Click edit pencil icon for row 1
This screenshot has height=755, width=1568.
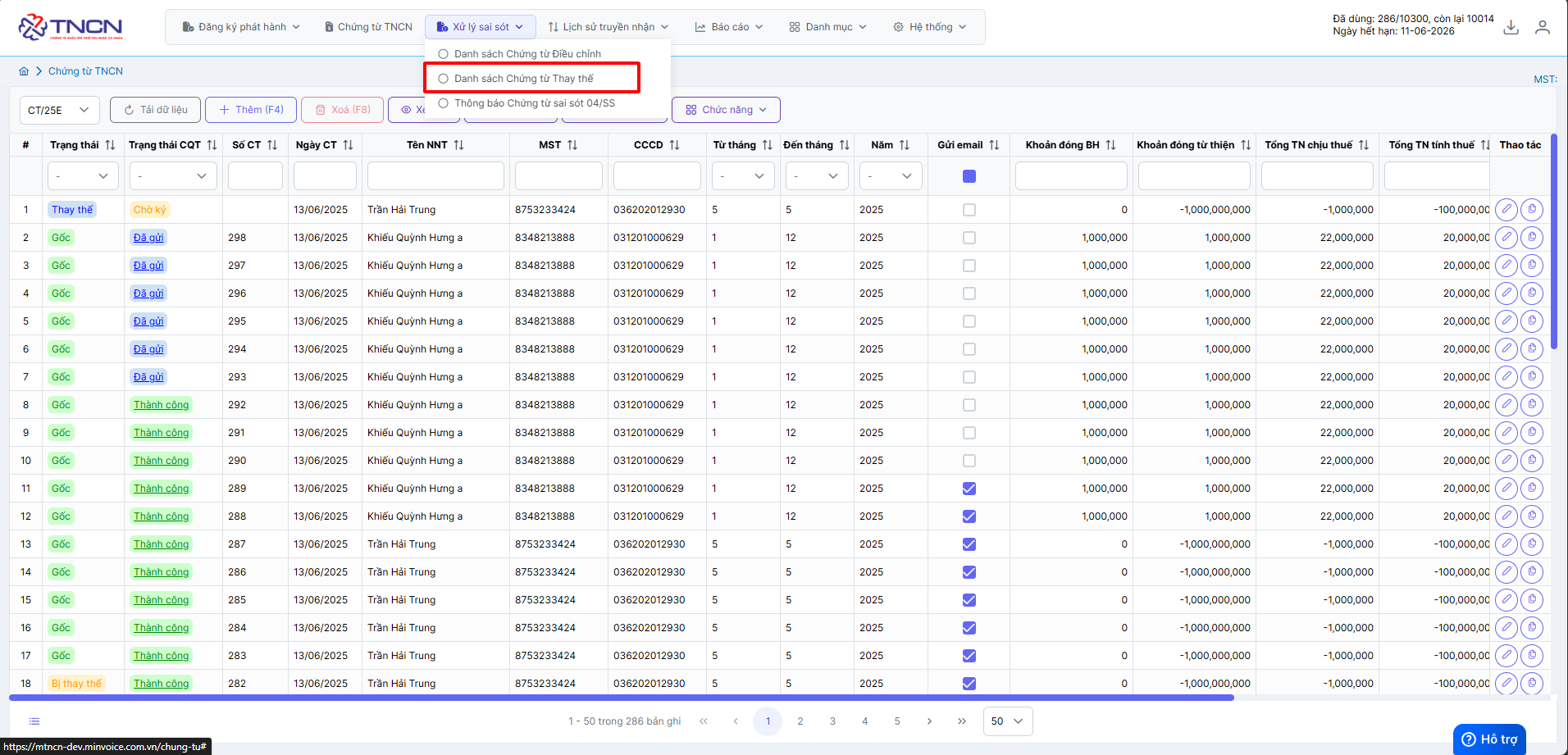[1506, 210]
